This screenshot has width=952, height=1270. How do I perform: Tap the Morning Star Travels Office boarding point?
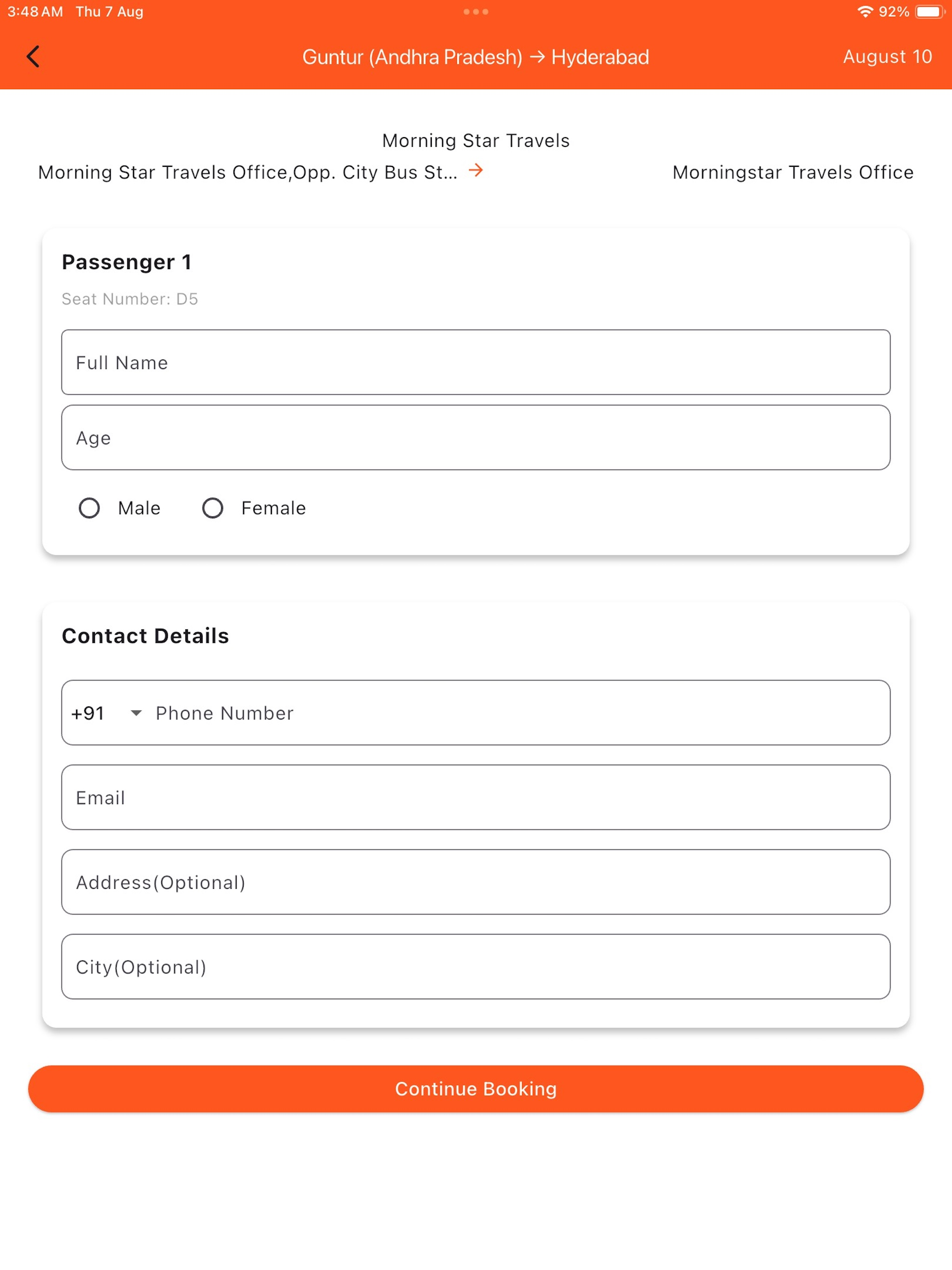247,172
